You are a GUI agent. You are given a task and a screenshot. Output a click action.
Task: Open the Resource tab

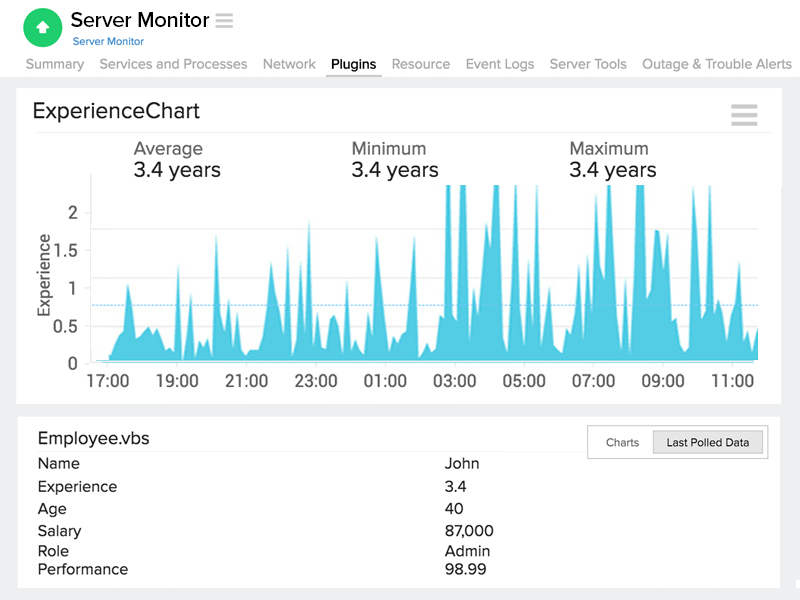(420, 64)
